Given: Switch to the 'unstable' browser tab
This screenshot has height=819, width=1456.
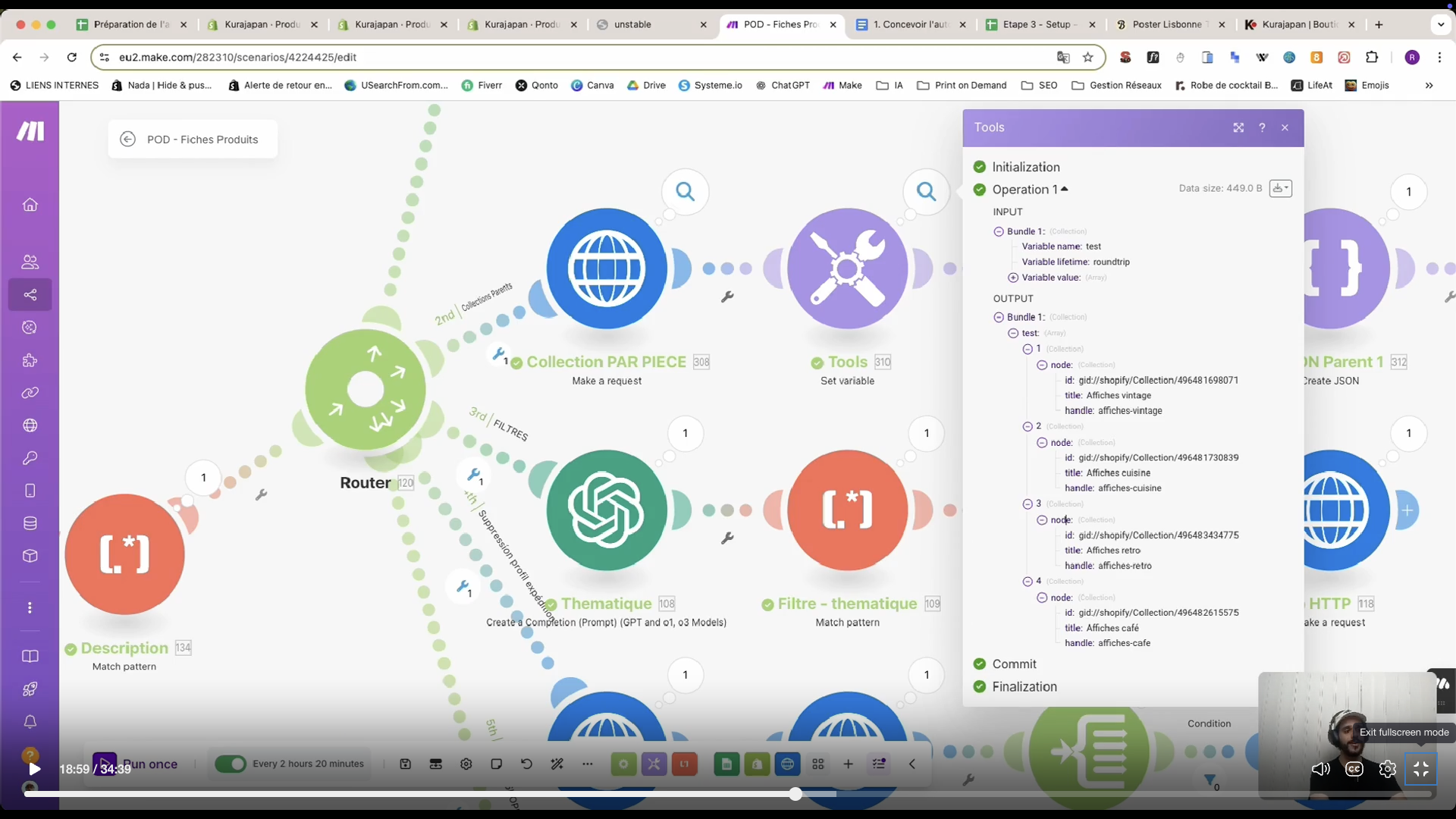Looking at the screenshot, I should (632, 24).
